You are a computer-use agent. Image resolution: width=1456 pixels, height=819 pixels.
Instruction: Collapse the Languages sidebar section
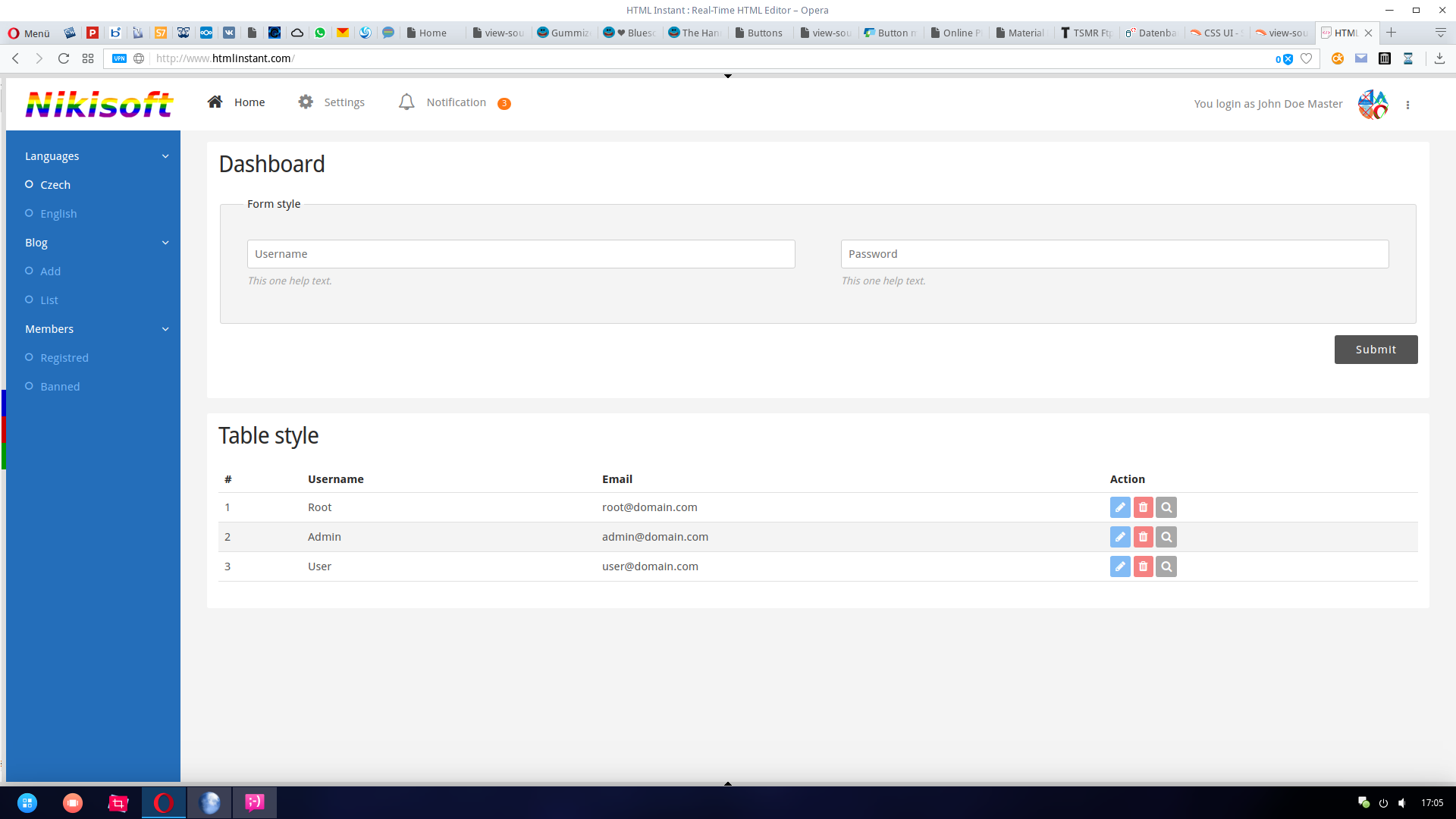[x=165, y=156]
